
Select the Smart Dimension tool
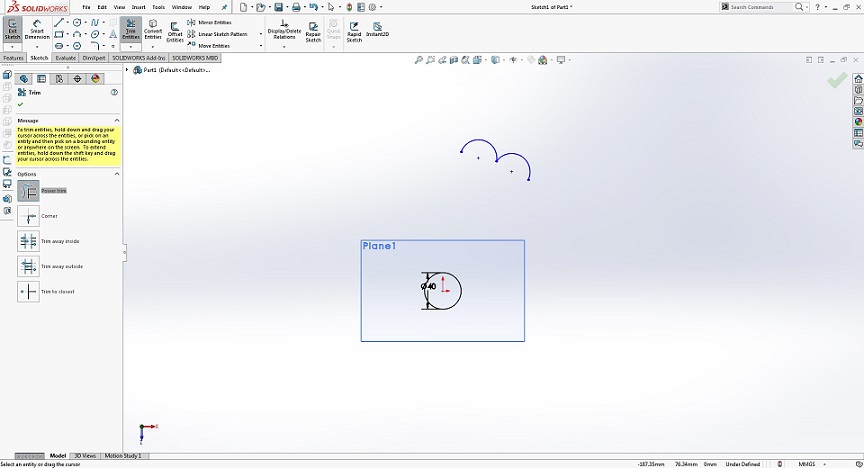[37, 29]
